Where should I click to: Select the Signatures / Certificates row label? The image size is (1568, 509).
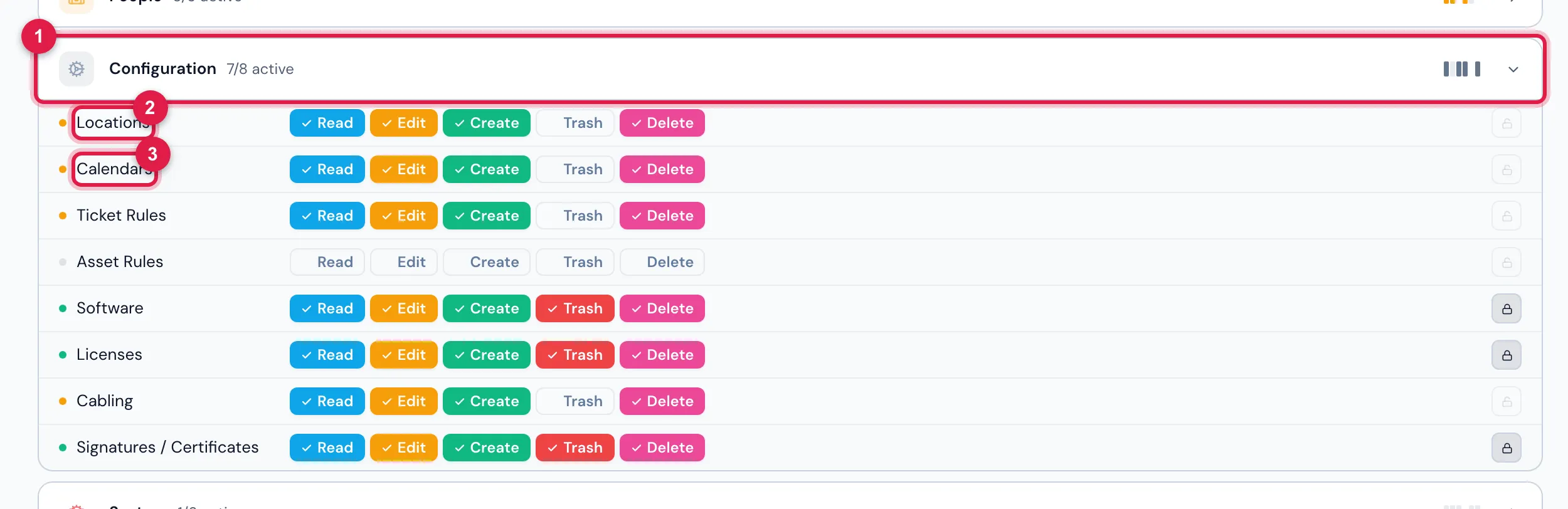[167, 448]
